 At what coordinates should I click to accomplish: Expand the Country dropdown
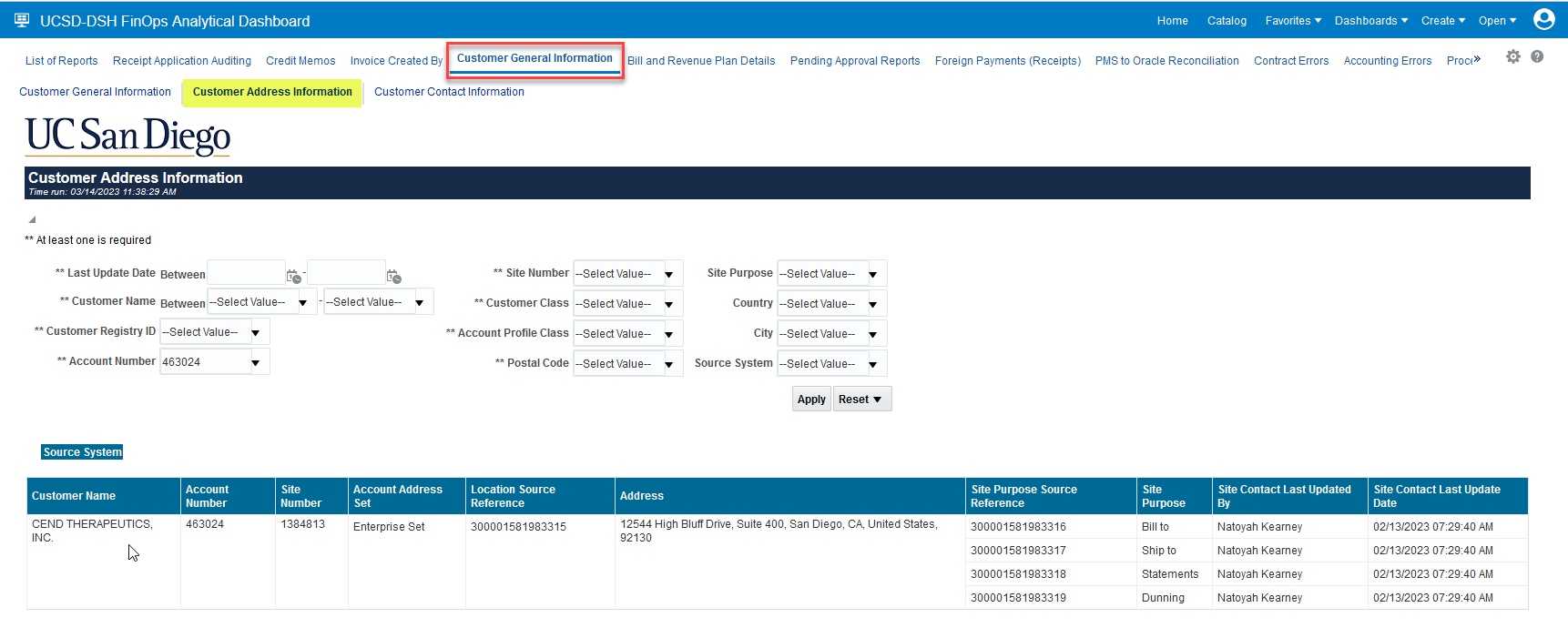[872, 304]
